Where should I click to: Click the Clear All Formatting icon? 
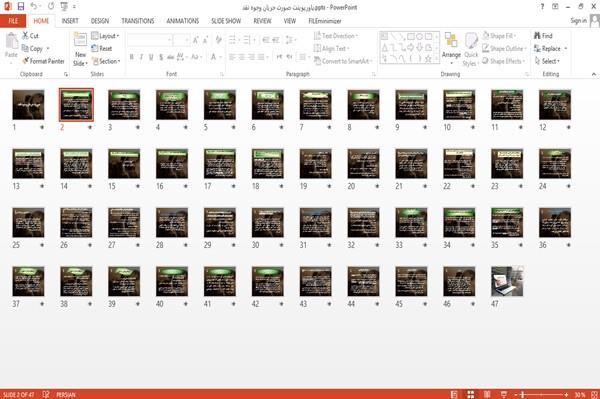click(218, 40)
